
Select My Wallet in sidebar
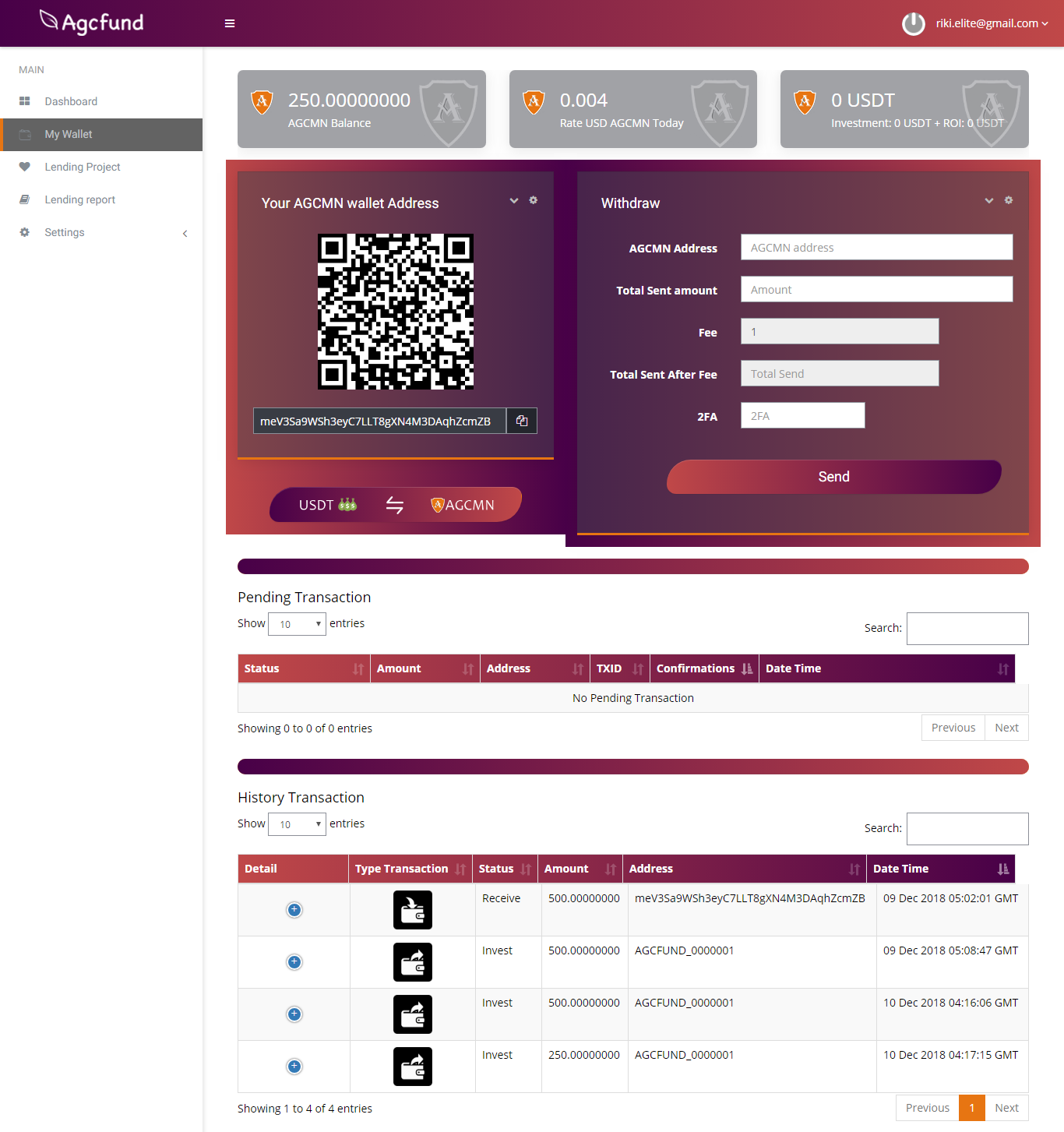click(x=101, y=135)
